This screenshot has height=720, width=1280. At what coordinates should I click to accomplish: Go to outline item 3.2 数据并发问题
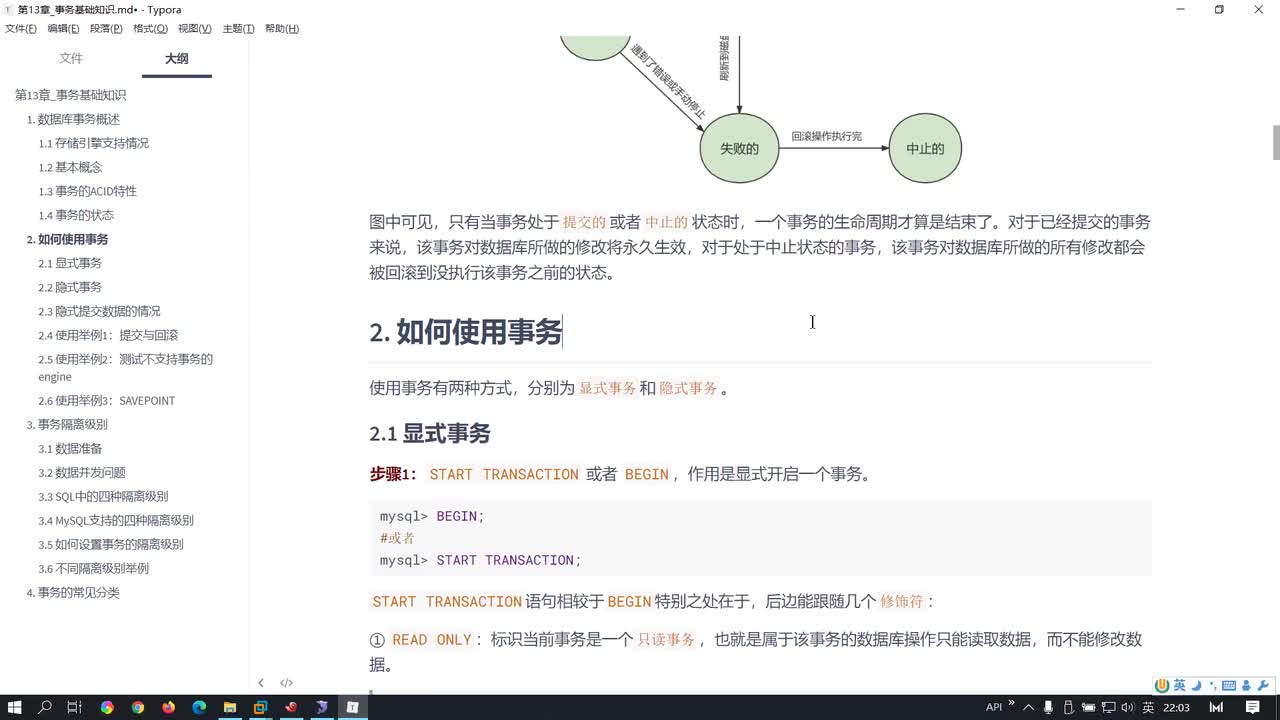[x=82, y=473]
